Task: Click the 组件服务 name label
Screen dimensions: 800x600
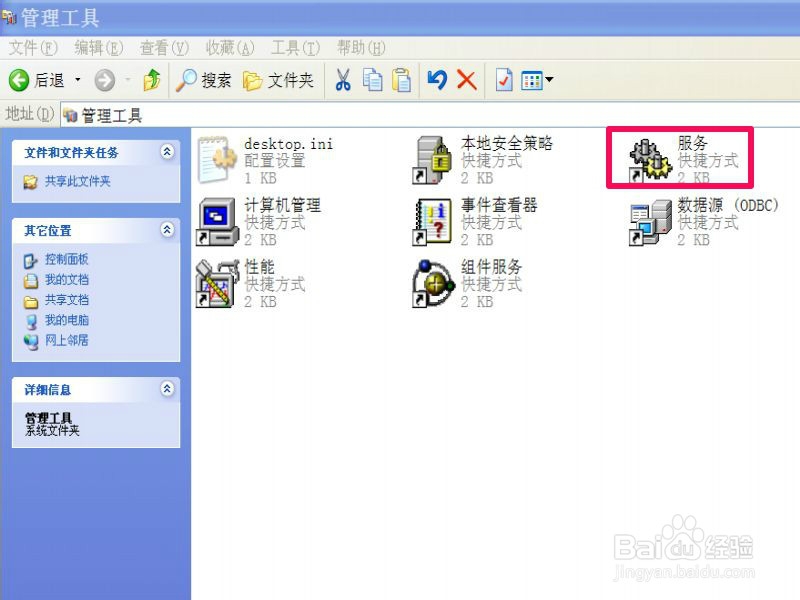Action: tap(491, 267)
